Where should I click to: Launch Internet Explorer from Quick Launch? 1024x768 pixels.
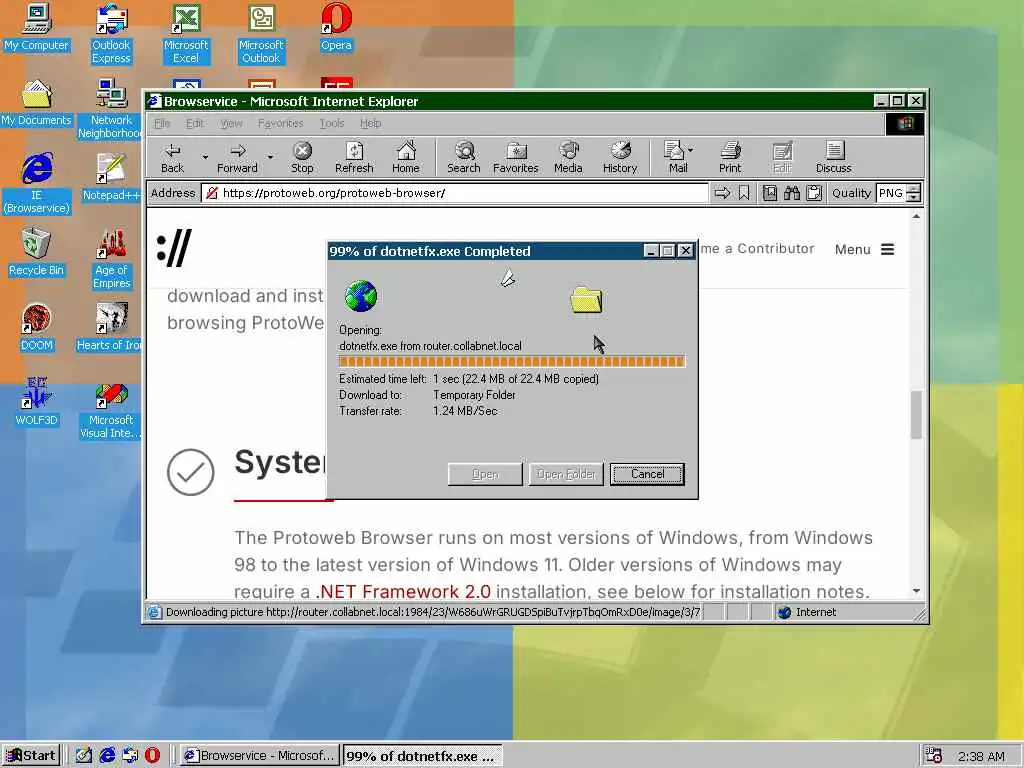pyautogui.click(x=107, y=755)
